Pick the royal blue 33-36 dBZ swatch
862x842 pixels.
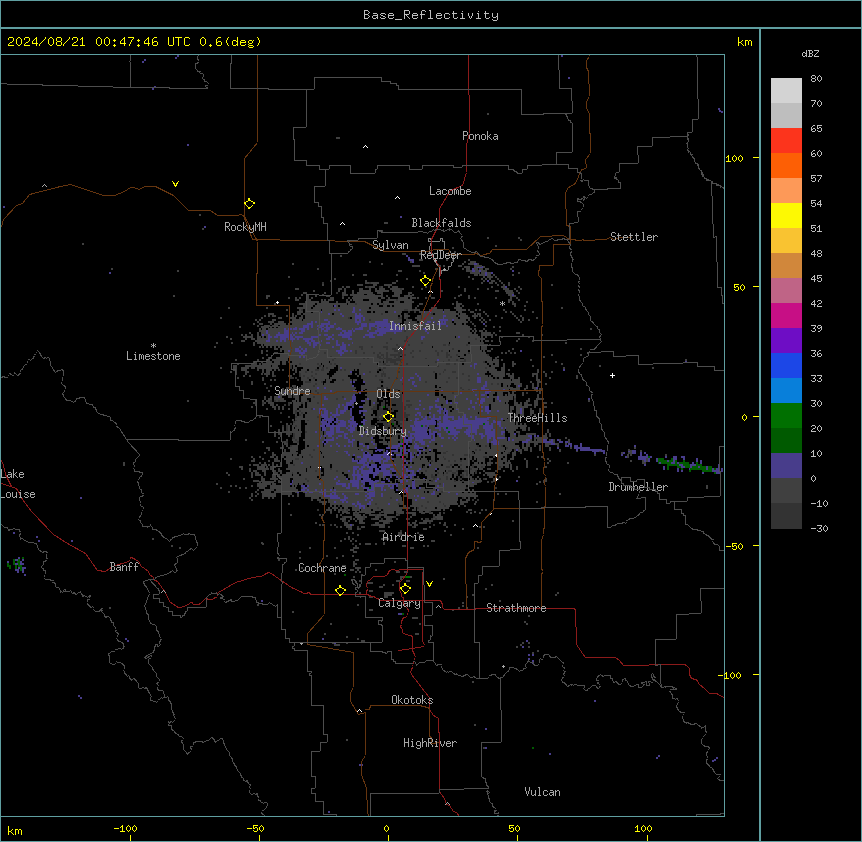(x=786, y=365)
